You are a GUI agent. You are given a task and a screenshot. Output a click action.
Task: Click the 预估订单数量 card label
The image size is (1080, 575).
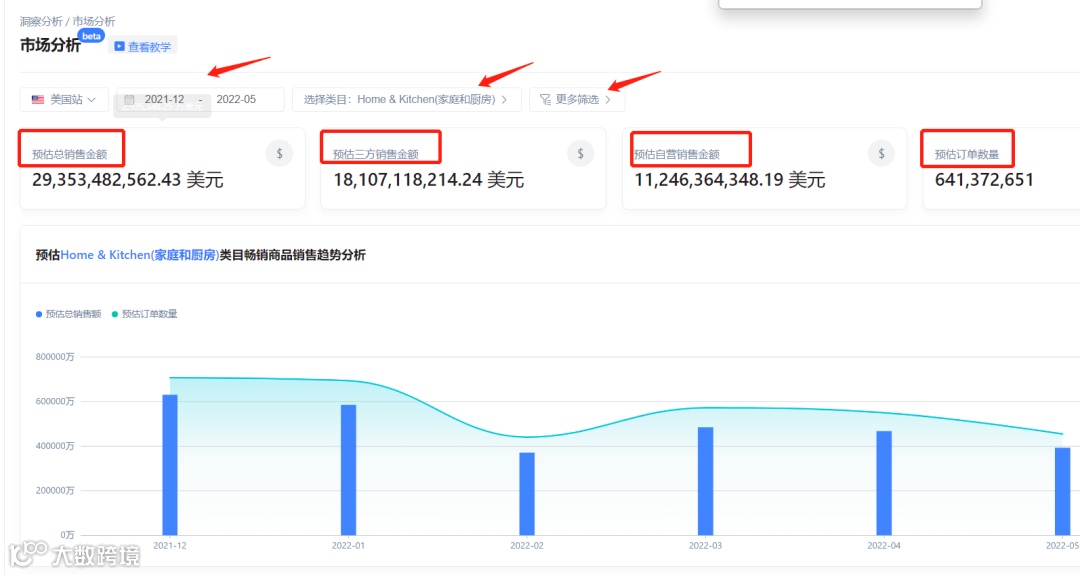coord(966,154)
